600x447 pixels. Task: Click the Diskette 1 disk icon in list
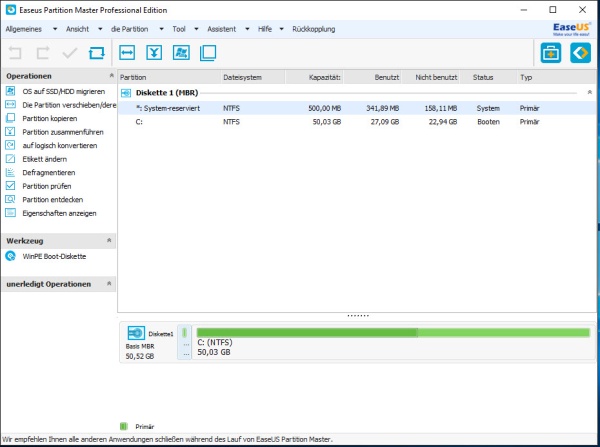click(x=126, y=93)
